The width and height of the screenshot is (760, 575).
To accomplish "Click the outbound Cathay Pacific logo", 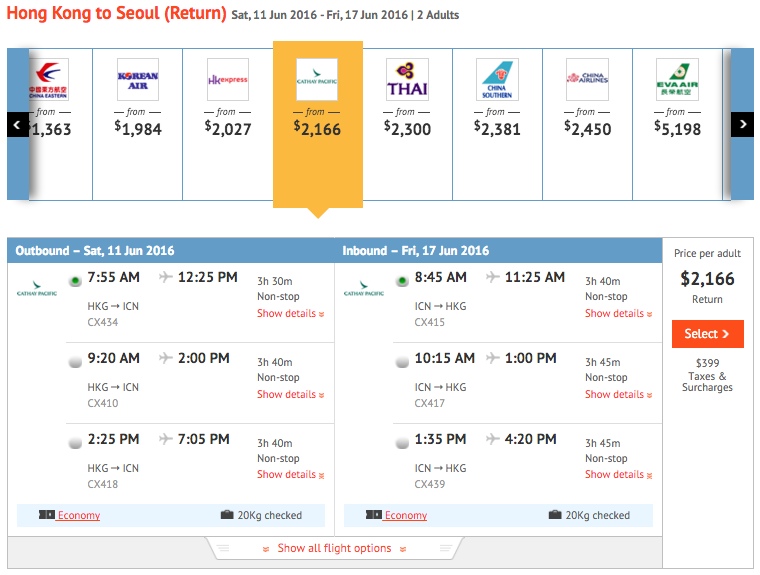I will pyautogui.click(x=37, y=288).
